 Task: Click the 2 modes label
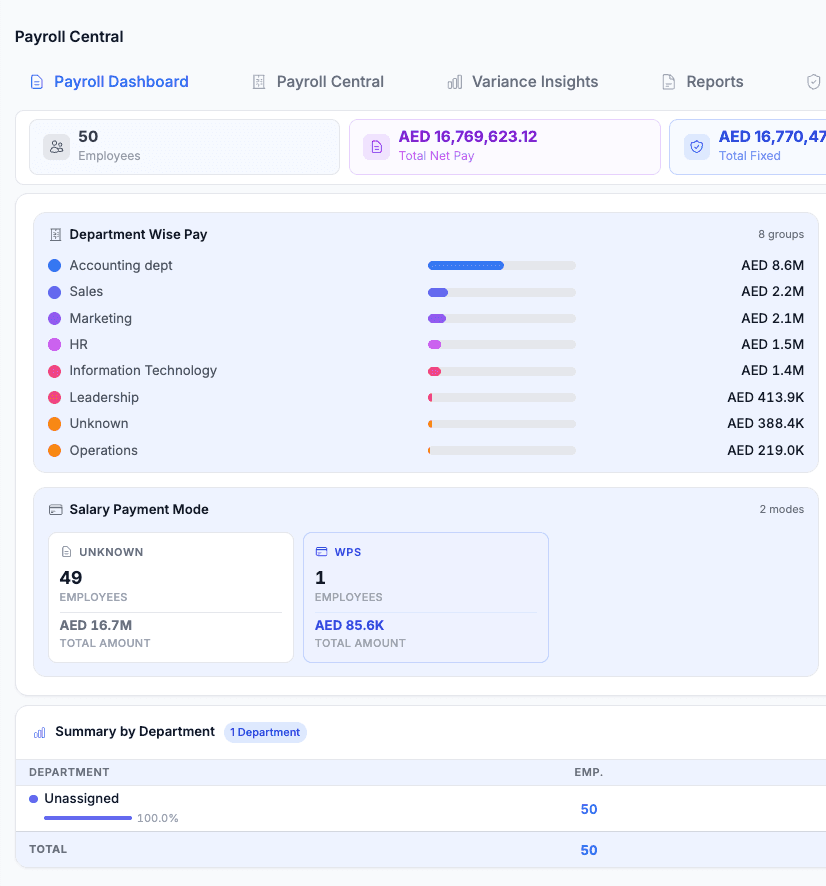coord(781,510)
